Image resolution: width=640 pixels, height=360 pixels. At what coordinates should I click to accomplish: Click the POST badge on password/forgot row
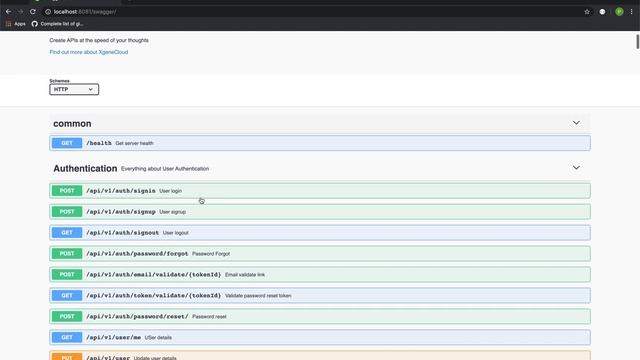(67, 253)
